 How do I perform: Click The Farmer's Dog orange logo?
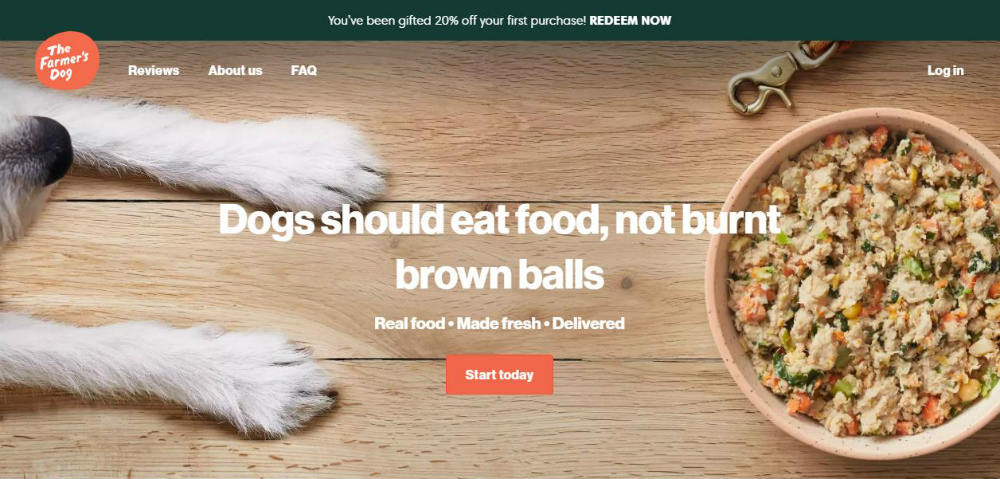pyautogui.click(x=67, y=60)
